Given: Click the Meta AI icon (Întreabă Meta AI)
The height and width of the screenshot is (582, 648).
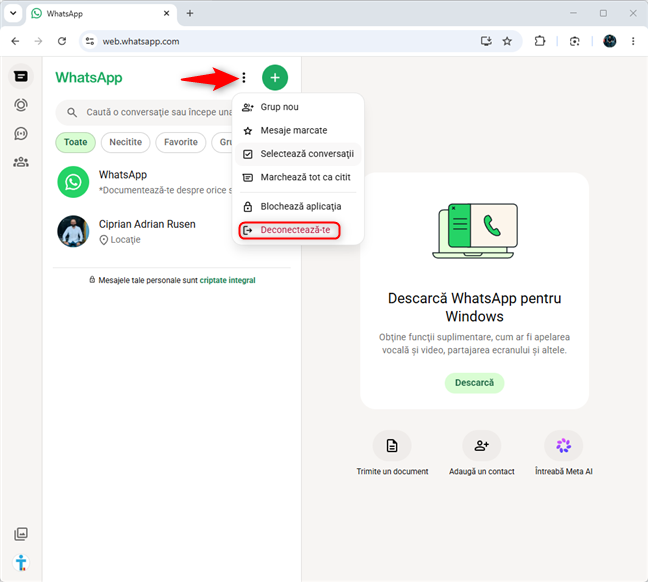Looking at the screenshot, I should 563,446.
